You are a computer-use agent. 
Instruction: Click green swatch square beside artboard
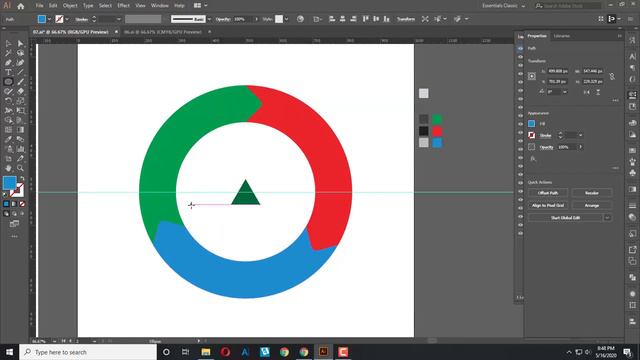tap(437, 119)
